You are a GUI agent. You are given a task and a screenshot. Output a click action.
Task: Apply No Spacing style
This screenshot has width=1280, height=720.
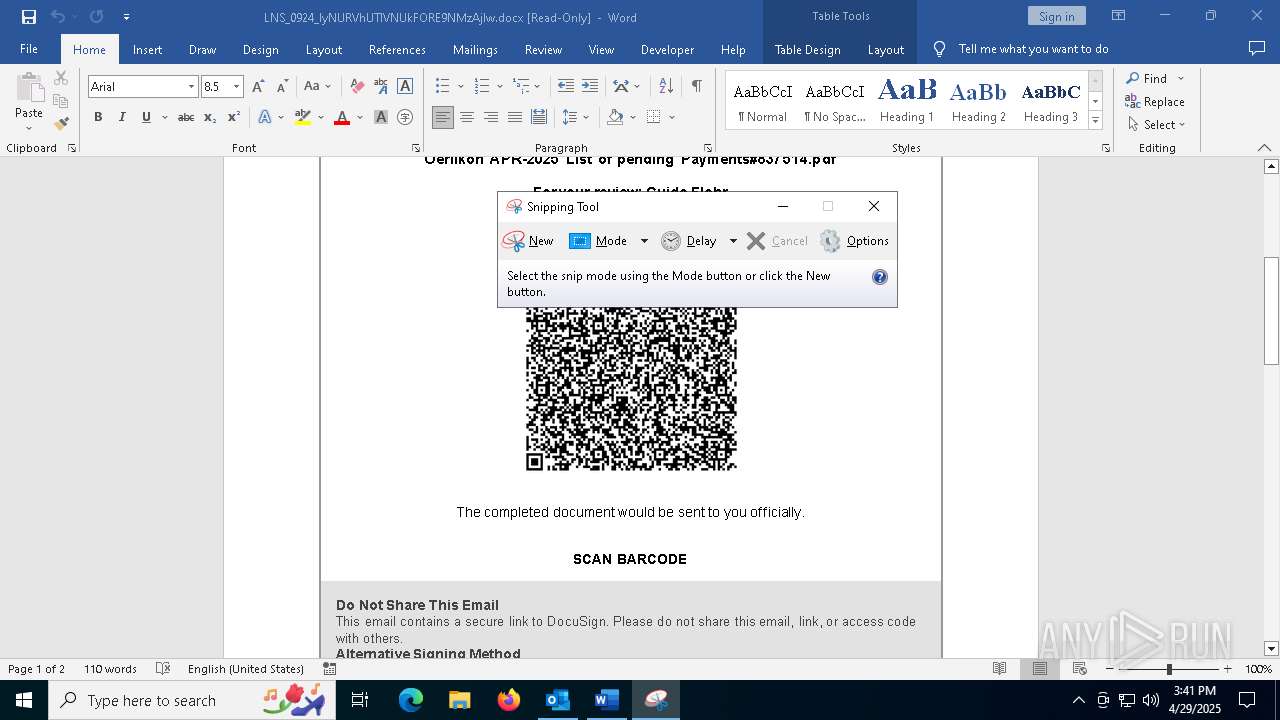tap(835, 101)
